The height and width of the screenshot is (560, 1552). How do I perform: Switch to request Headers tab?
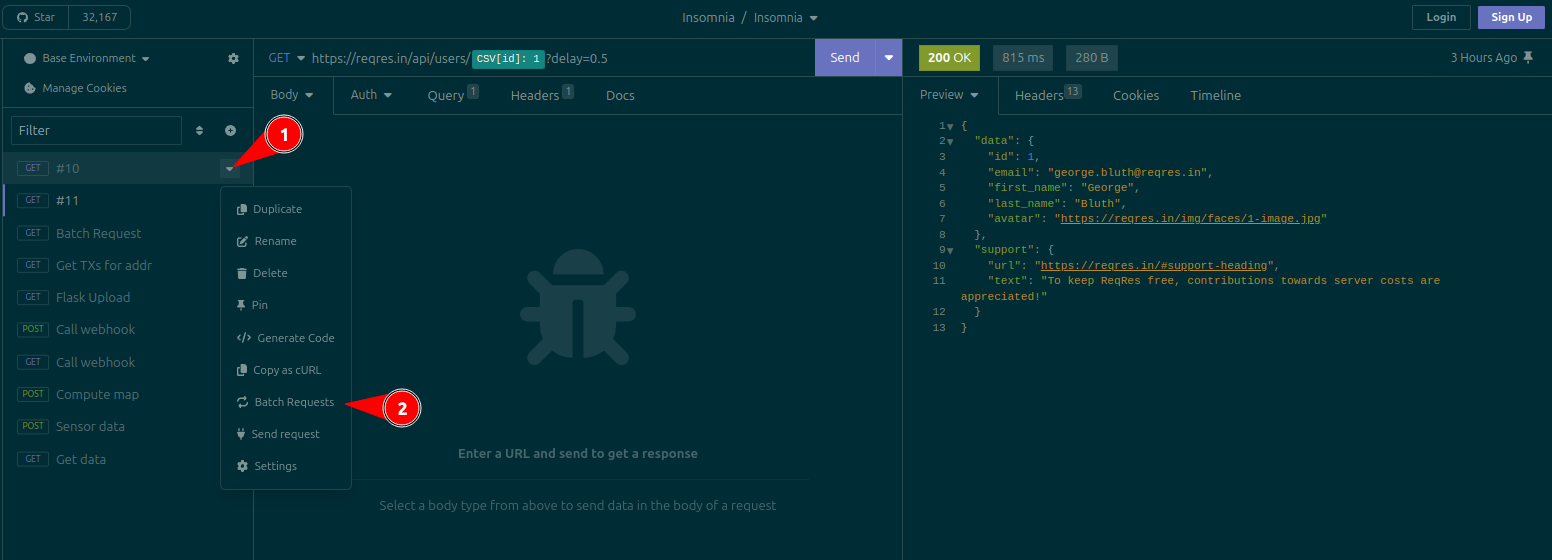[x=541, y=95]
